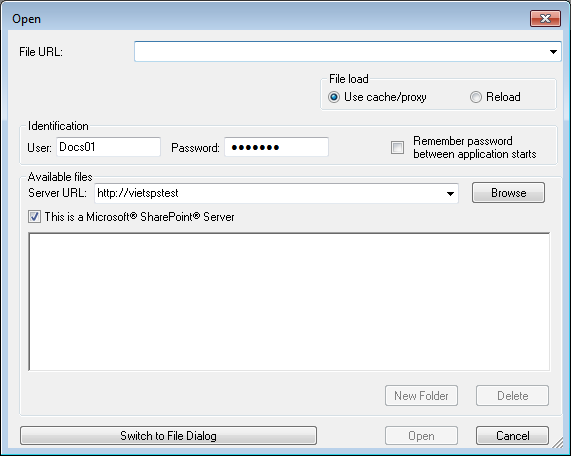Focus the Password input field

click(277, 147)
